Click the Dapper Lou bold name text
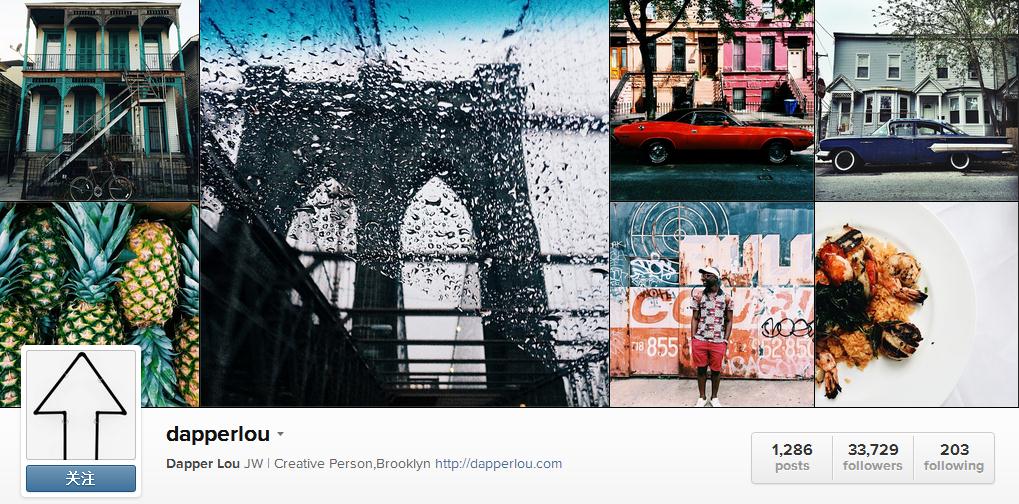 (203, 464)
